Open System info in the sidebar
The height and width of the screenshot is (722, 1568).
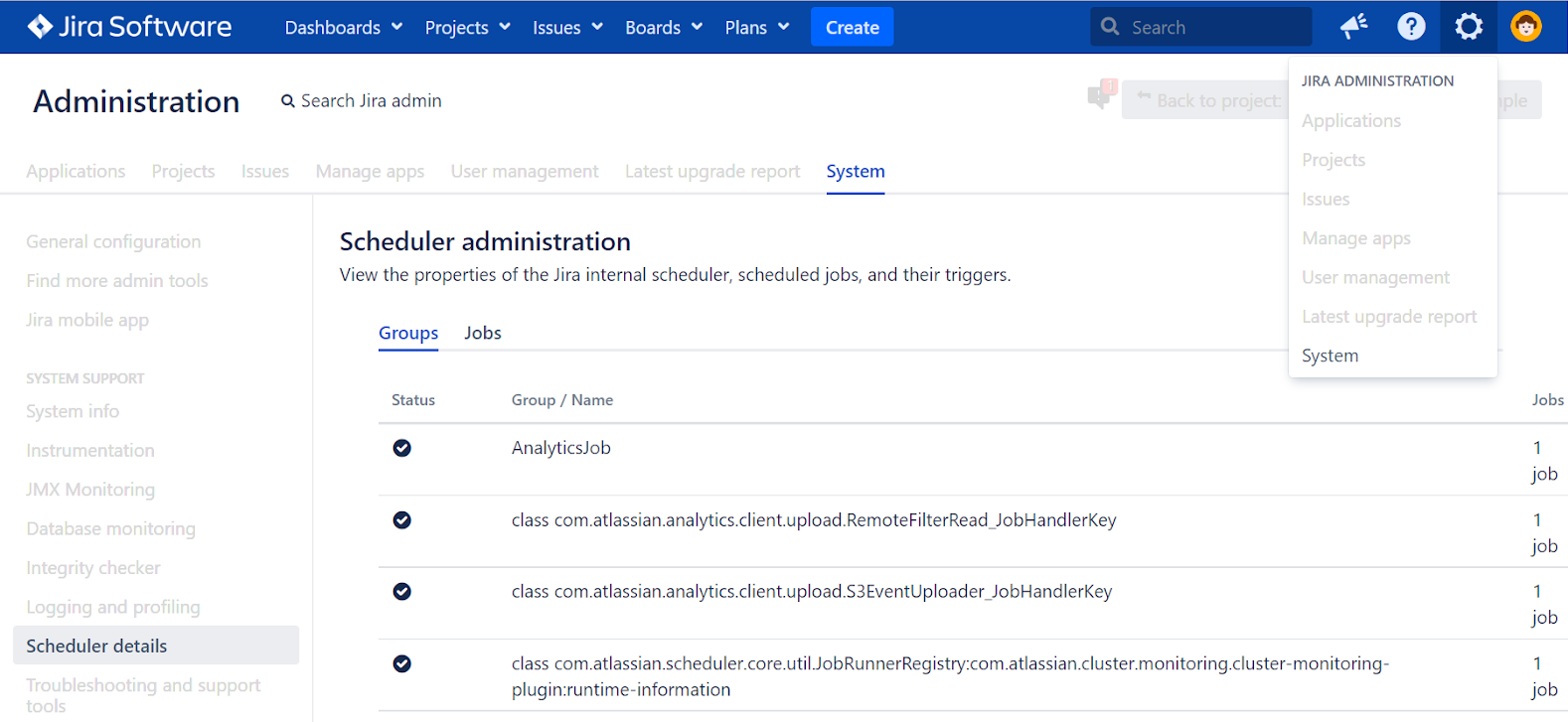pos(73,411)
